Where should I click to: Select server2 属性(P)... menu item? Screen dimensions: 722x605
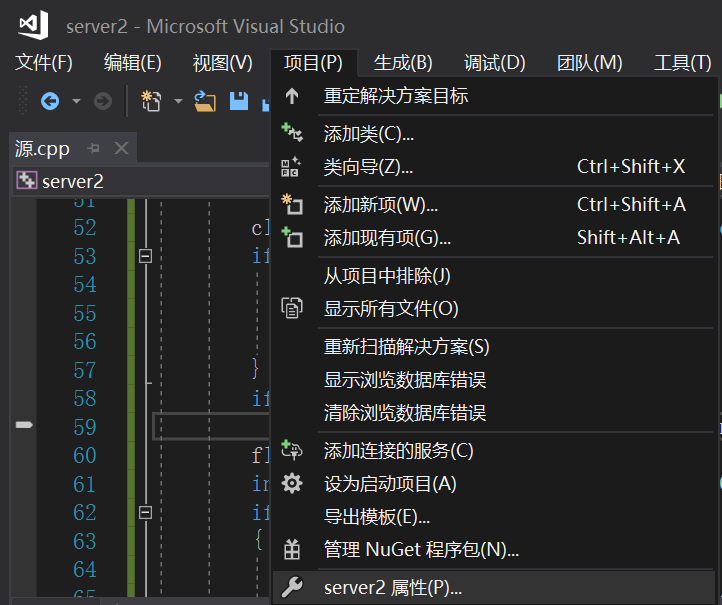click(493, 588)
